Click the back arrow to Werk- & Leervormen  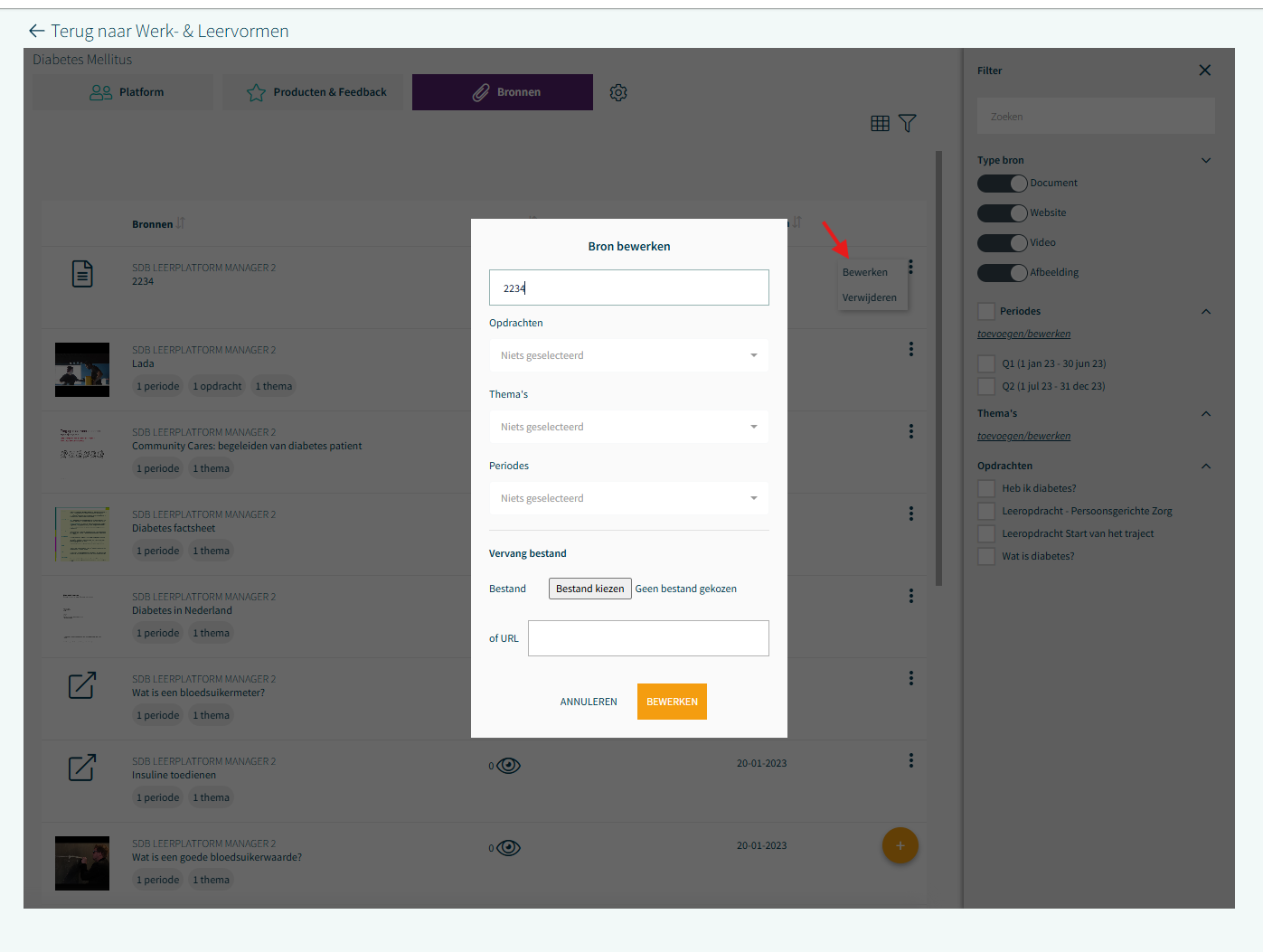[x=36, y=31]
